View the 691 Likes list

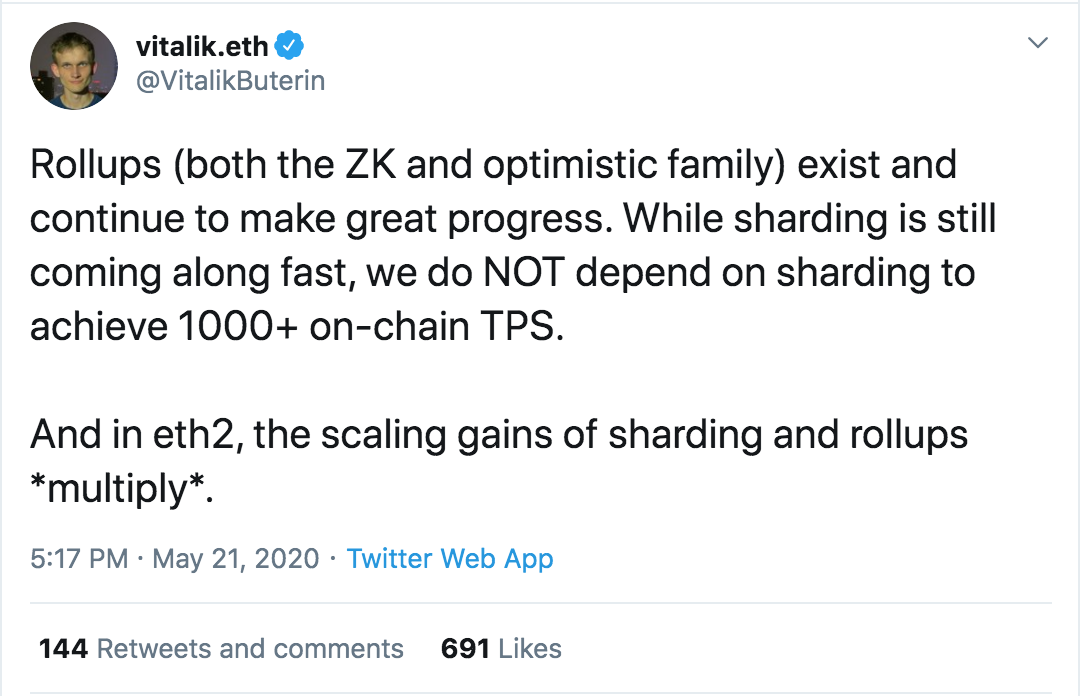pyautogui.click(x=501, y=648)
